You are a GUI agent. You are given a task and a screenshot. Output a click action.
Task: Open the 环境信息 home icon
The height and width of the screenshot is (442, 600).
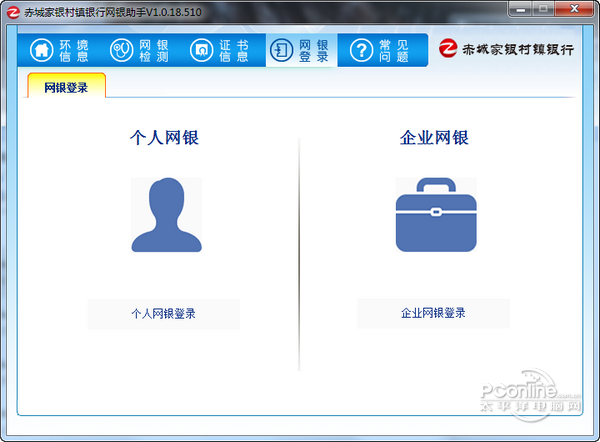click(41, 51)
